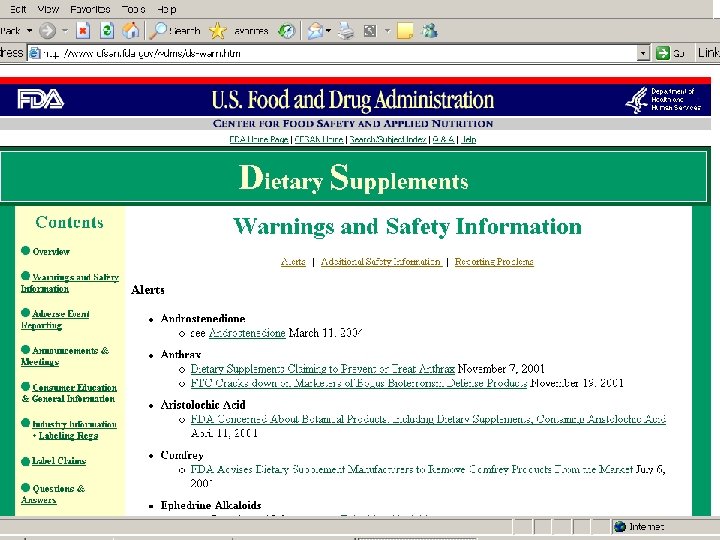Image resolution: width=720 pixels, height=540 pixels.
Task: Expand the Back button history dropdown
Action: tap(29, 31)
